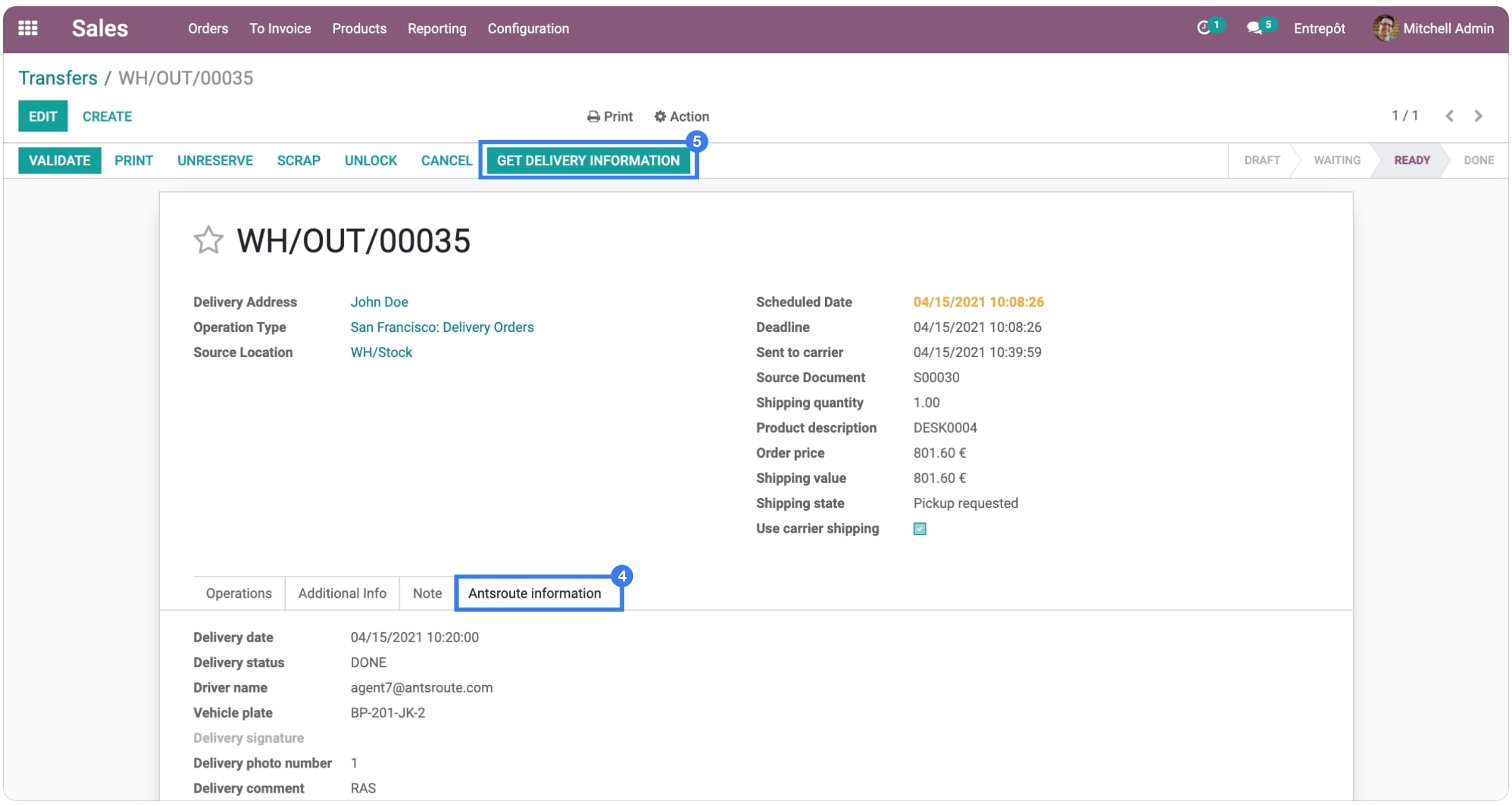Switch to the Operations tab

(x=239, y=593)
